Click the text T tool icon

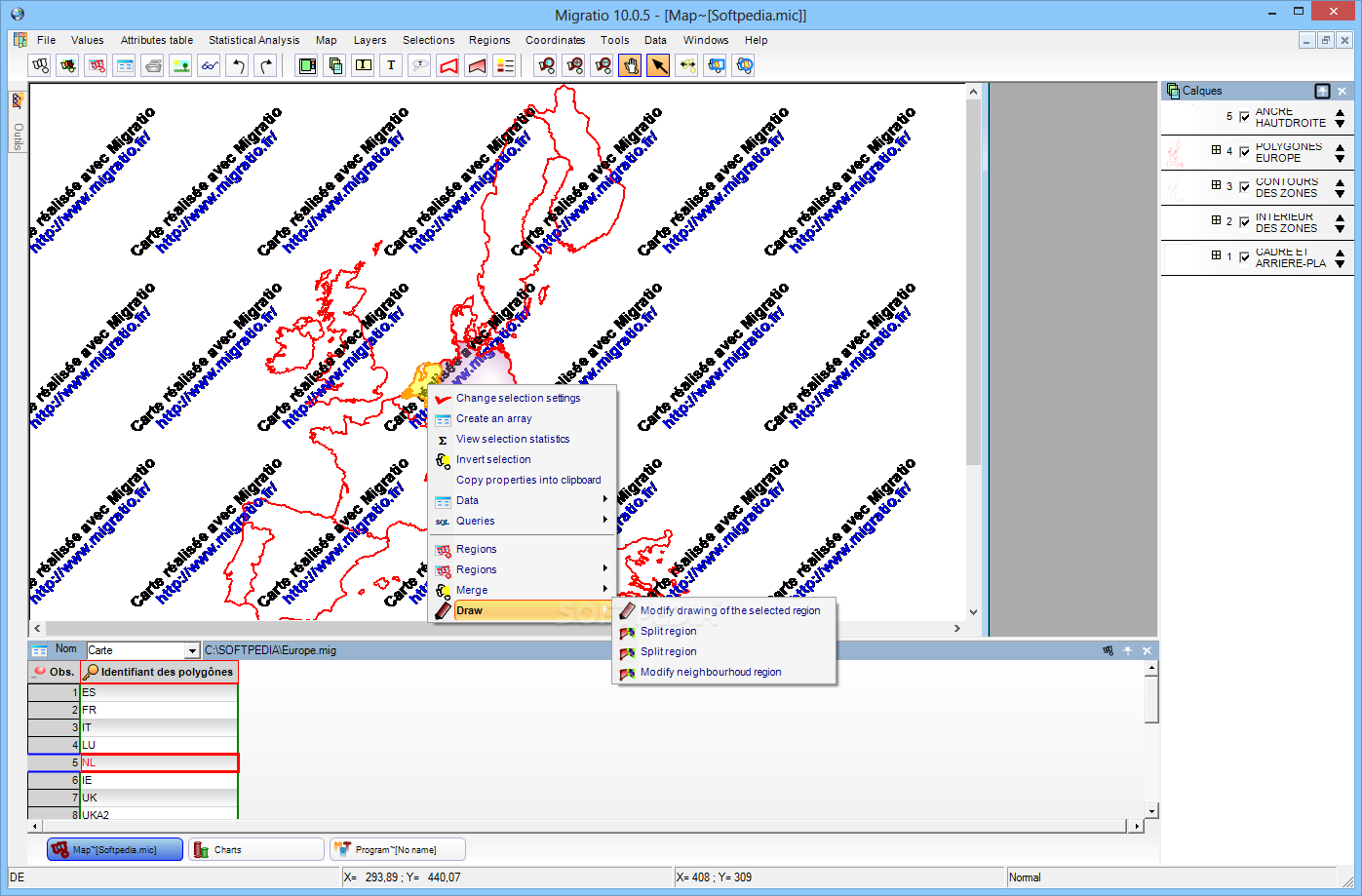click(392, 65)
